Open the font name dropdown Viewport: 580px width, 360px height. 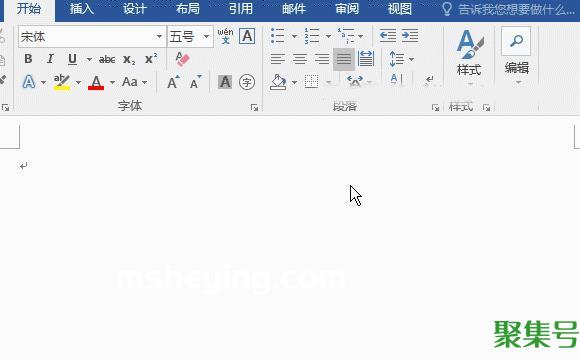click(x=159, y=36)
